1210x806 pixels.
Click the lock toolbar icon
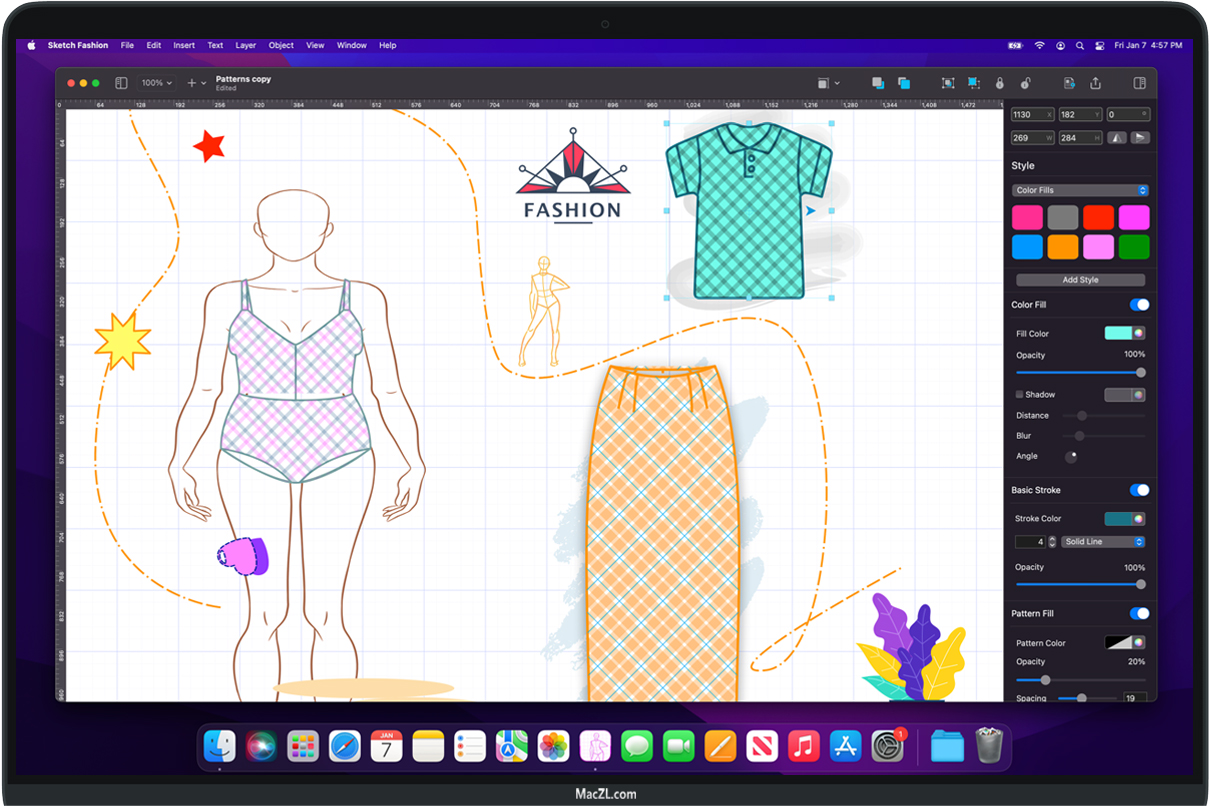point(999,83)
